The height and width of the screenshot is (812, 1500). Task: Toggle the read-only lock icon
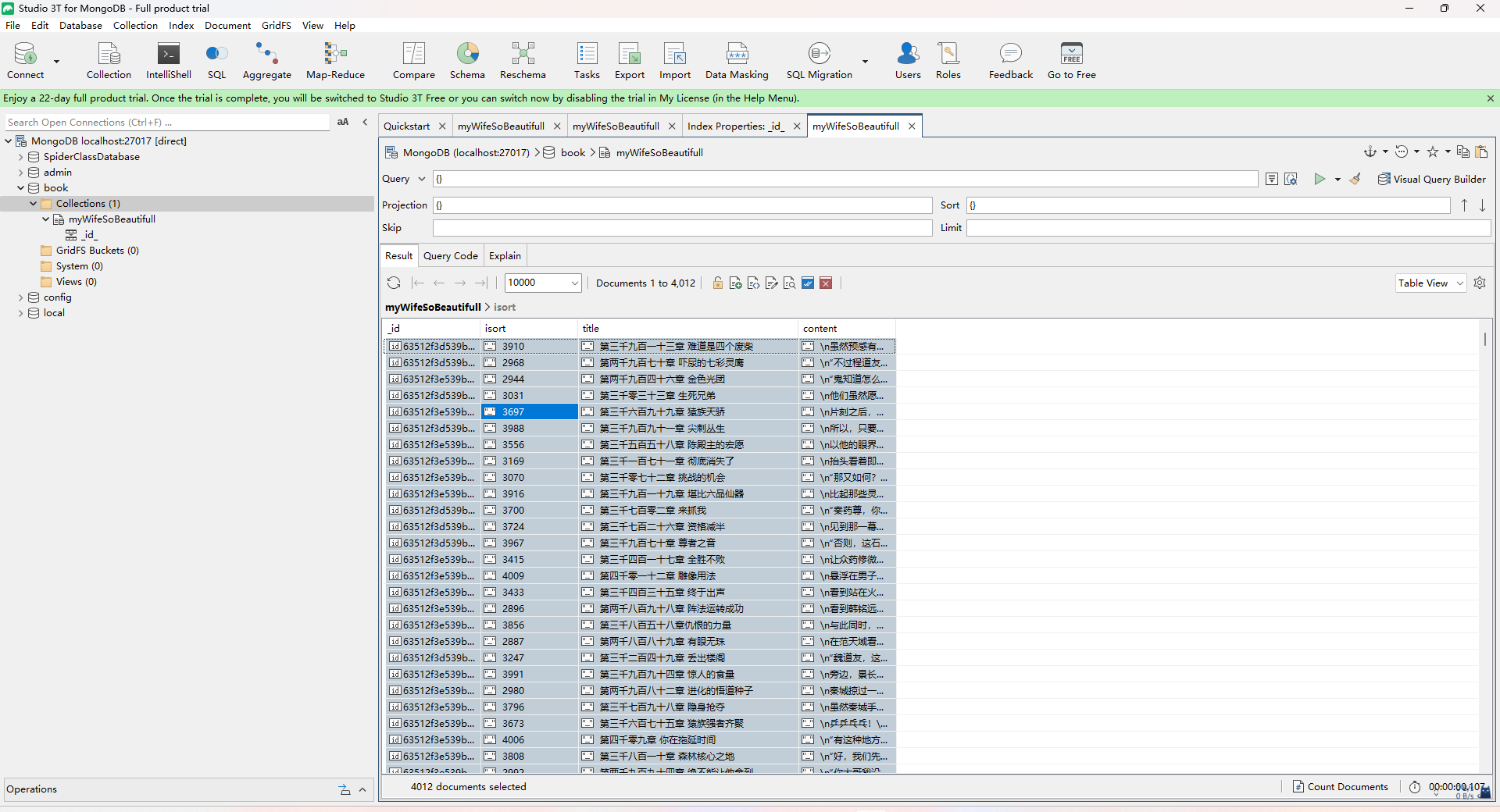(x=717, y=283)
